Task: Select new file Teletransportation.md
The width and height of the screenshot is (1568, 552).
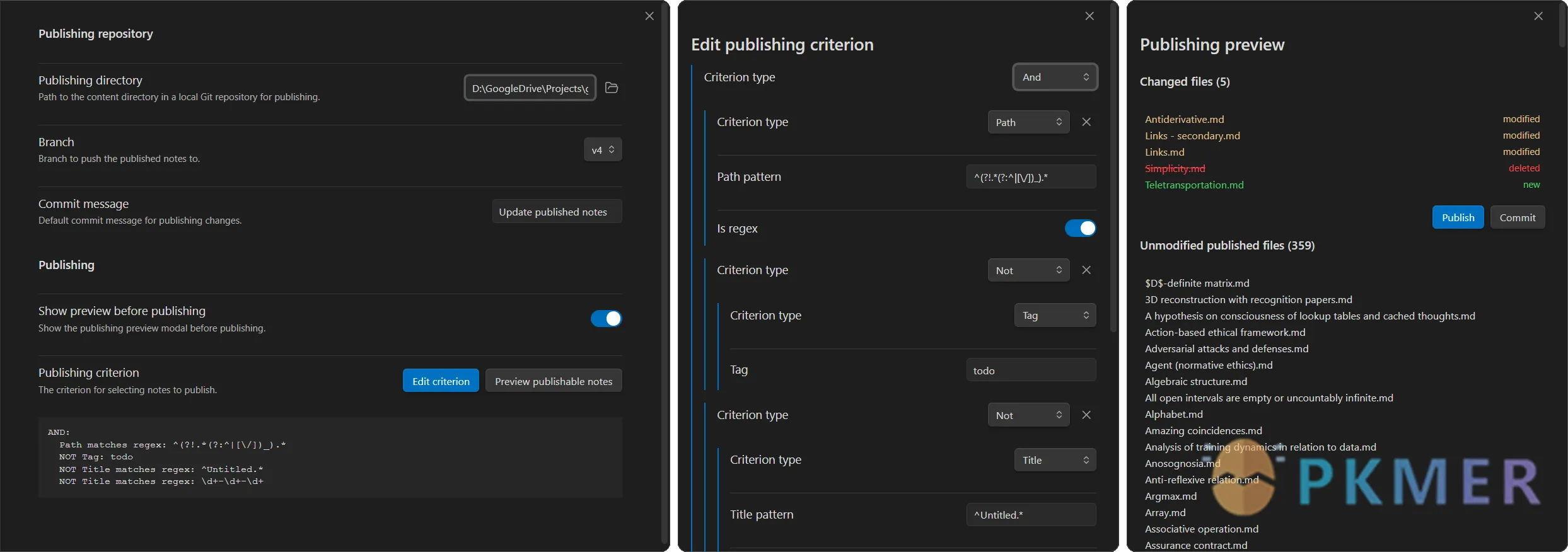Action: [1194, 185]
